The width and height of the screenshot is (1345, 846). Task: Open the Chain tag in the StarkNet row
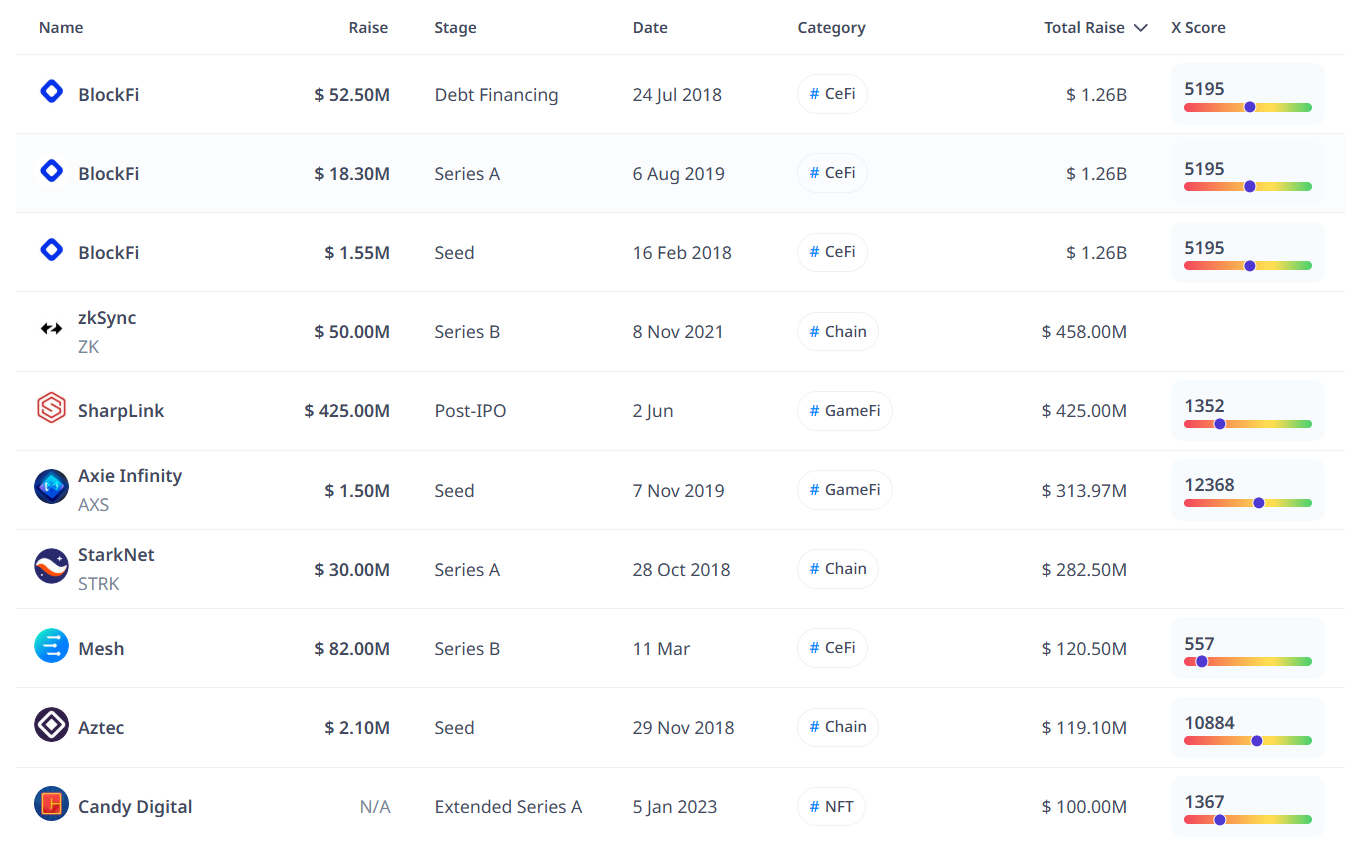[838, 569]
